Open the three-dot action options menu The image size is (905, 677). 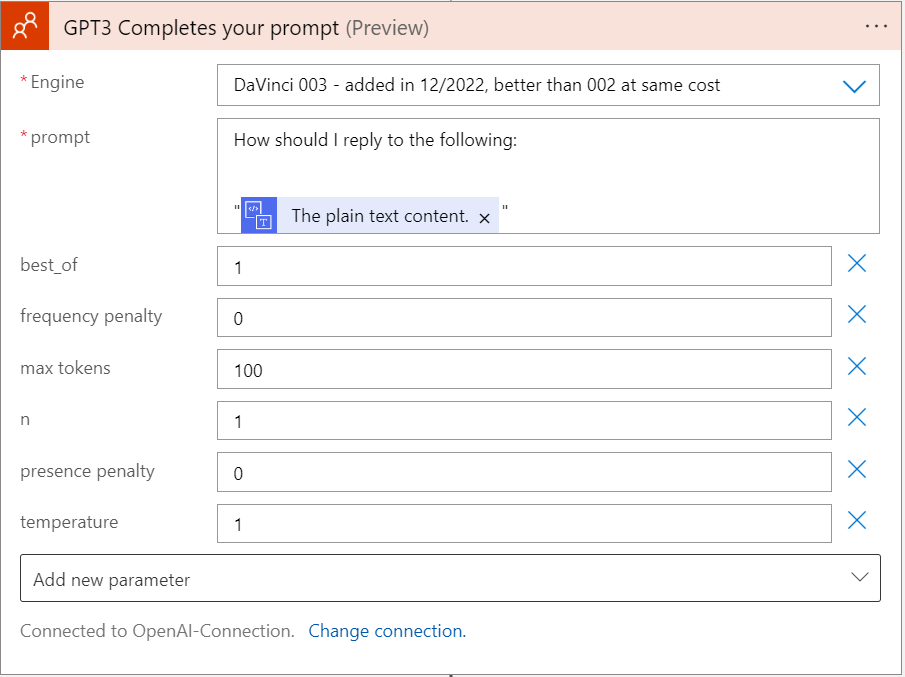(876, 27)
